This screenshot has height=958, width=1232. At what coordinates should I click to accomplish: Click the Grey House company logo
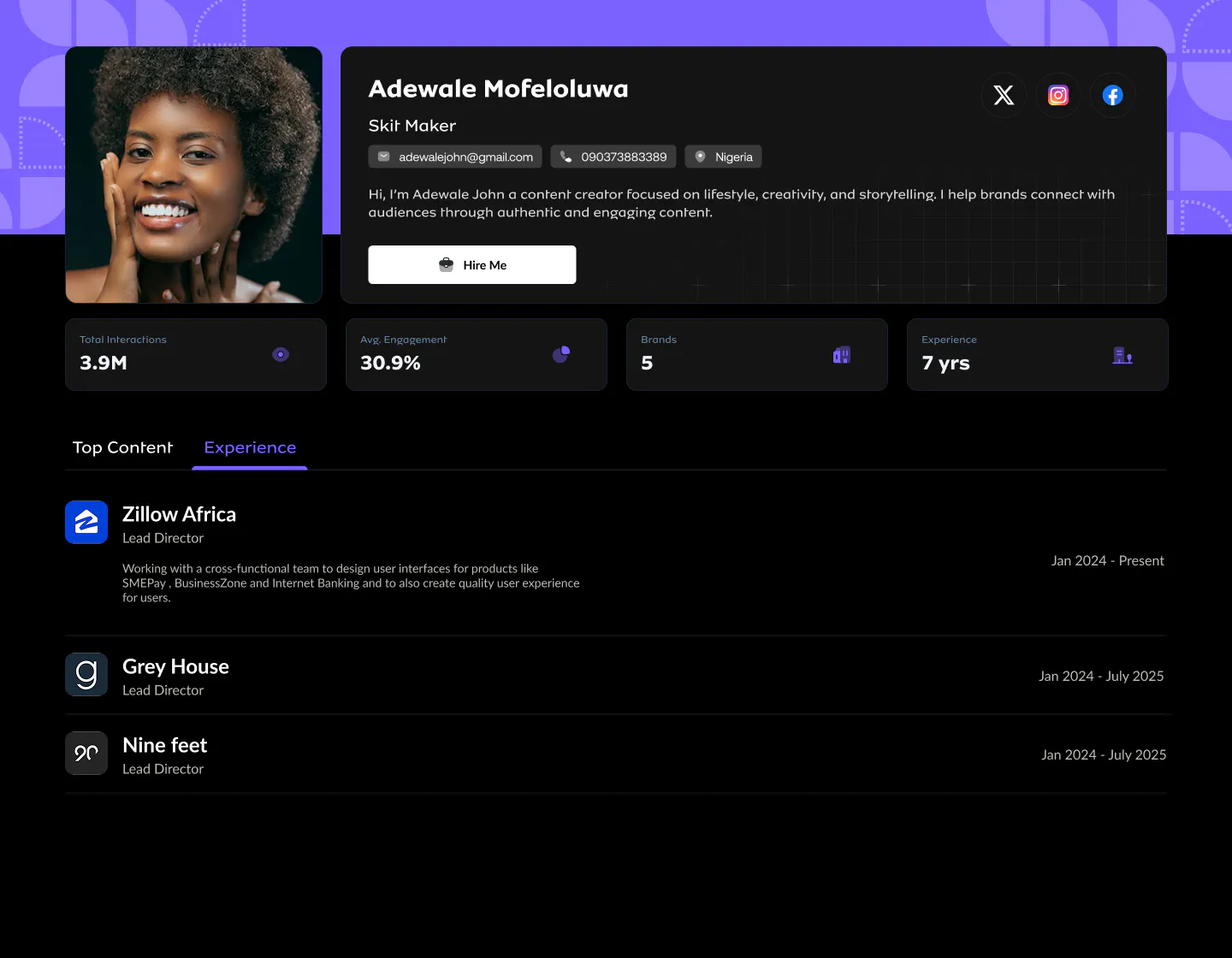[x=86, y=674]
